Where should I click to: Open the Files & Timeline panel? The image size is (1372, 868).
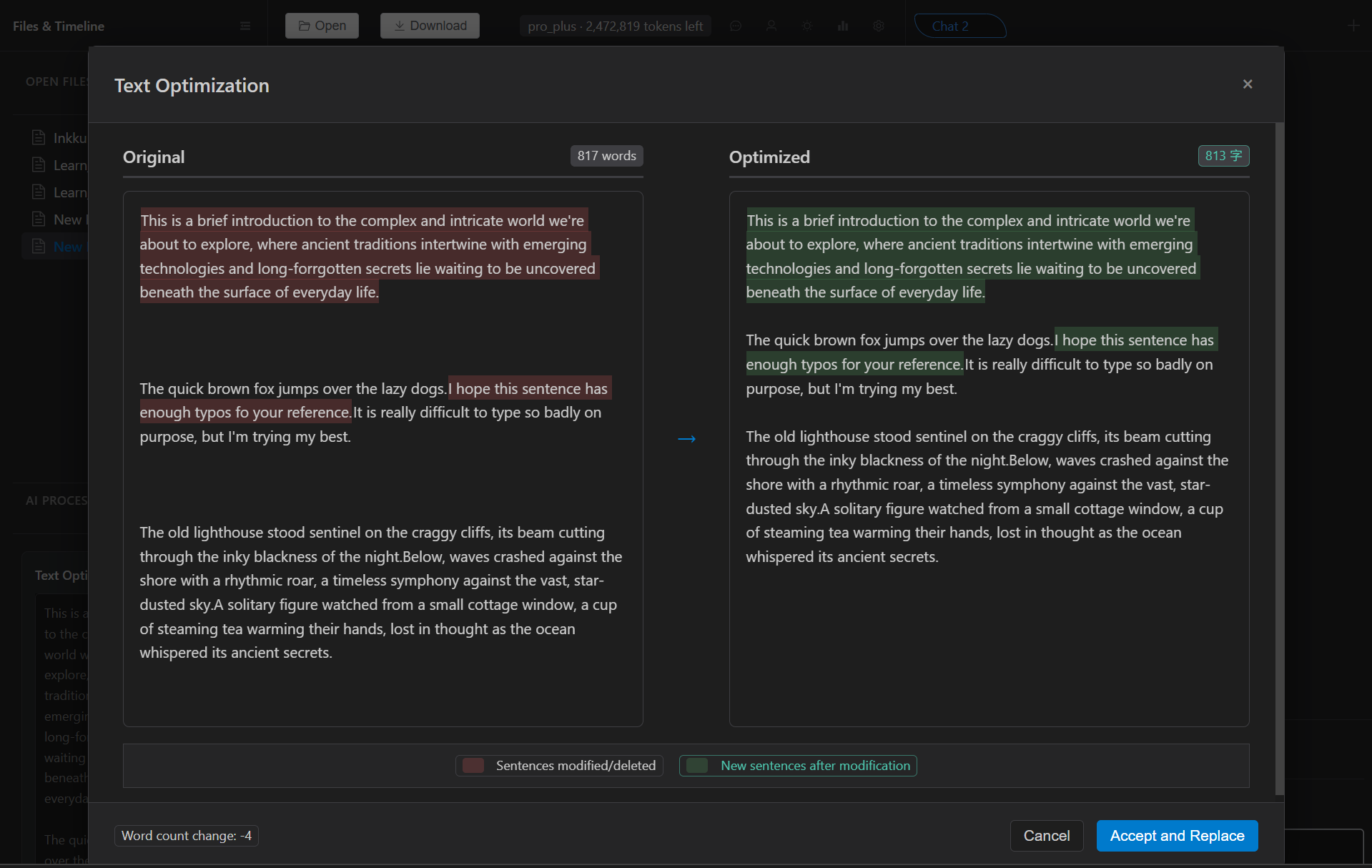(x=57, y=25)
